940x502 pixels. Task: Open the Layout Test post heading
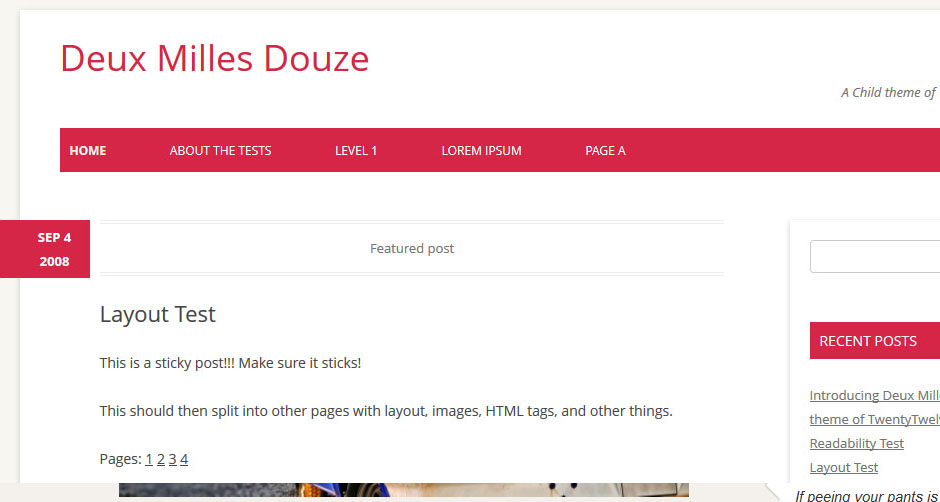click(158, 314)
